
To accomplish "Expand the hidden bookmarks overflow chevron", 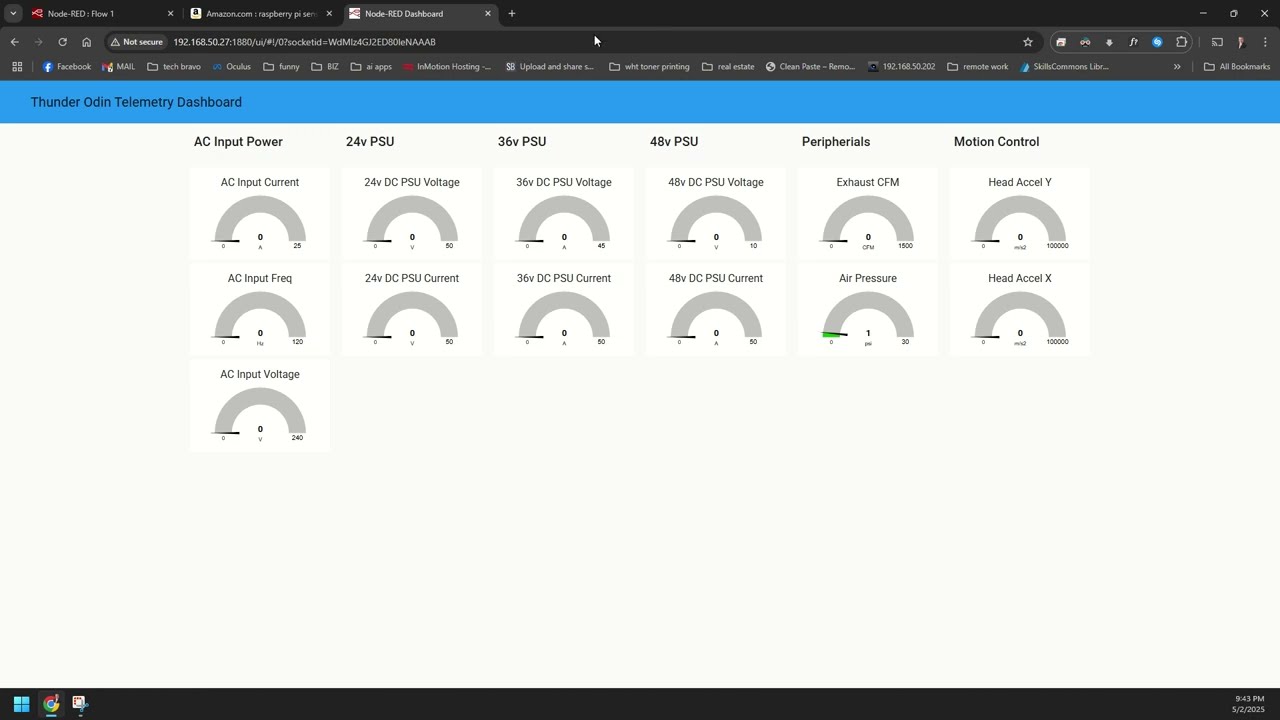I will tap(1177, 67).
